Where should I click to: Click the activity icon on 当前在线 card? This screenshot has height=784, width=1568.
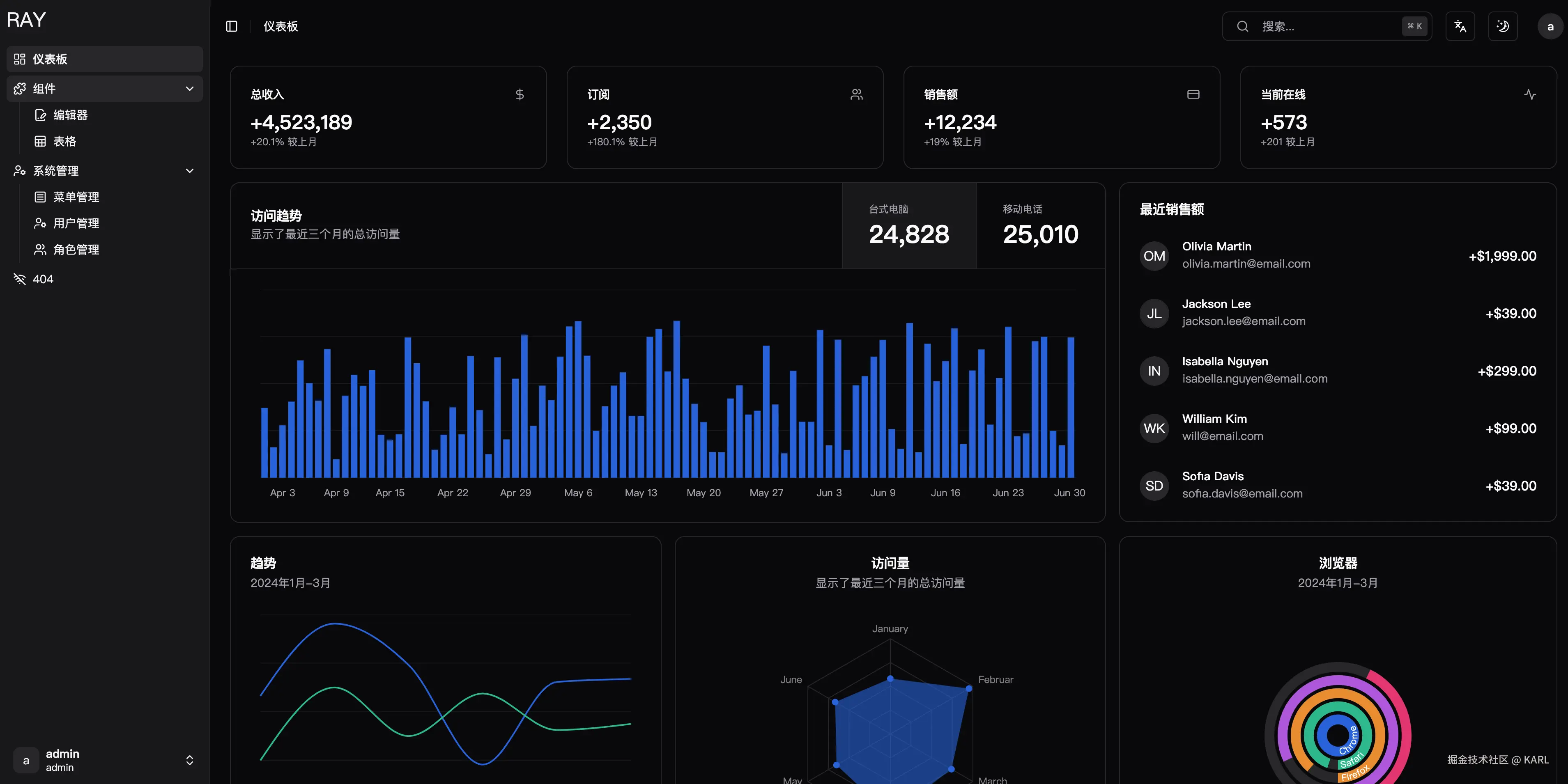pyautogui.click(x=1530, y=94)
